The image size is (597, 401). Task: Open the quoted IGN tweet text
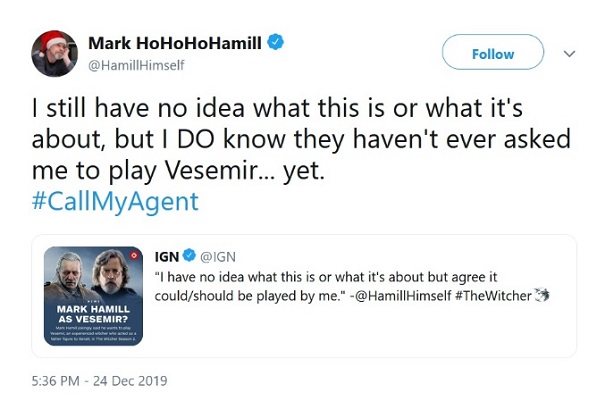tap(352, 286)
